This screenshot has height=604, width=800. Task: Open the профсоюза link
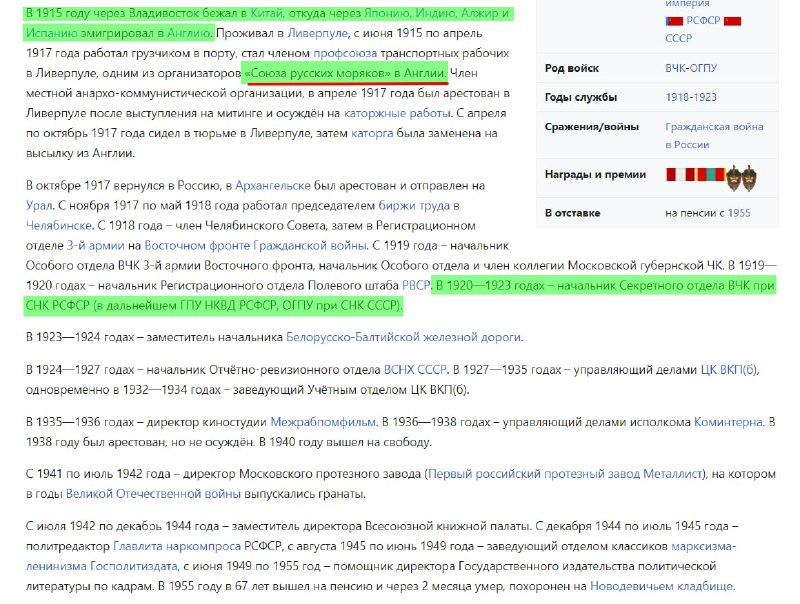pos(345,53)
